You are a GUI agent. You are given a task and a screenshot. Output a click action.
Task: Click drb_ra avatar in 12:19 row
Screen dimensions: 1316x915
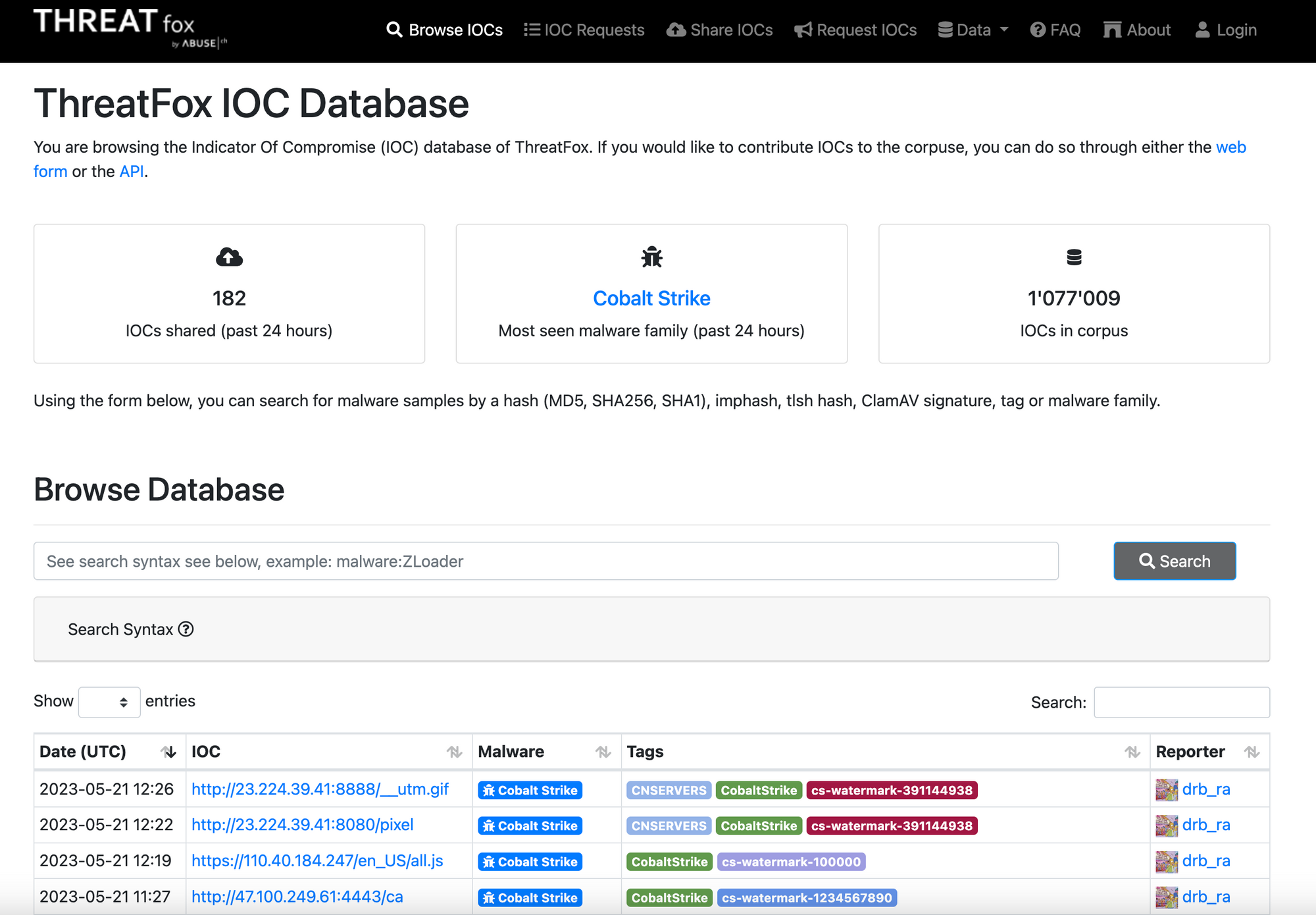[1167, 862]
